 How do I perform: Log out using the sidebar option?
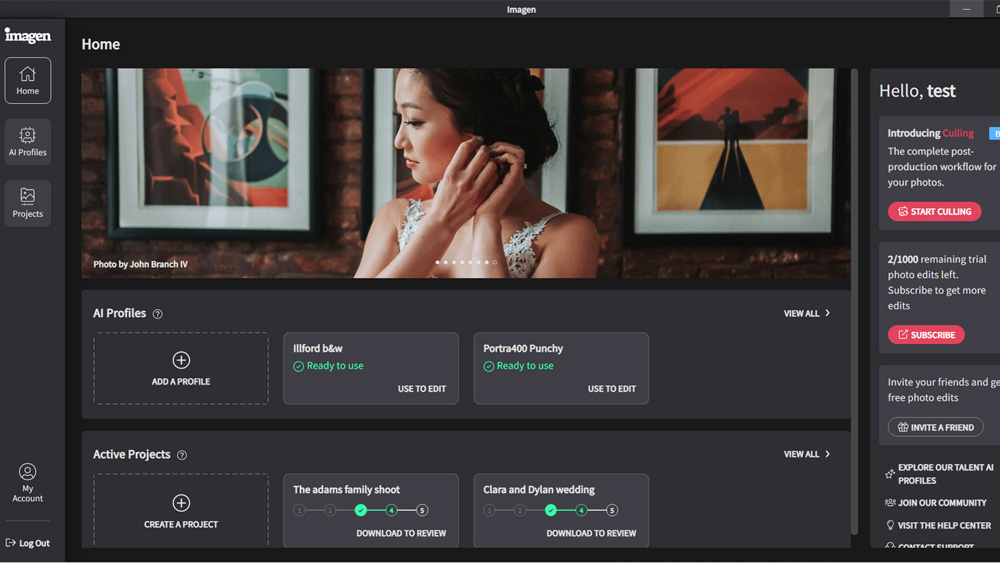28,543
